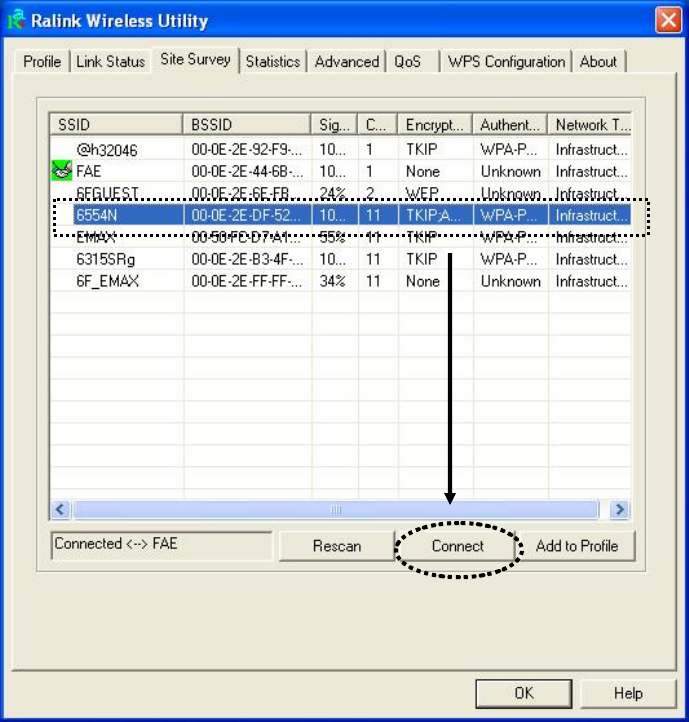Click the BSSID column header

click(247, 124)
